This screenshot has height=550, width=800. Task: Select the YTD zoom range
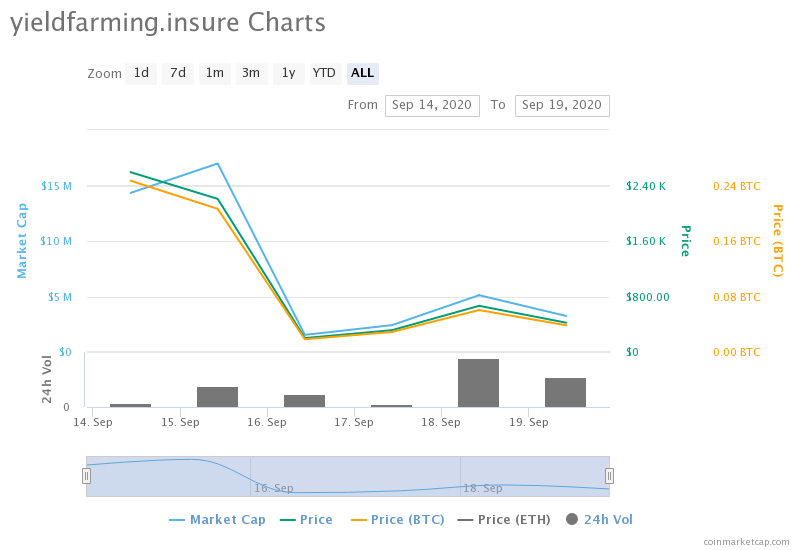(324, 73)
